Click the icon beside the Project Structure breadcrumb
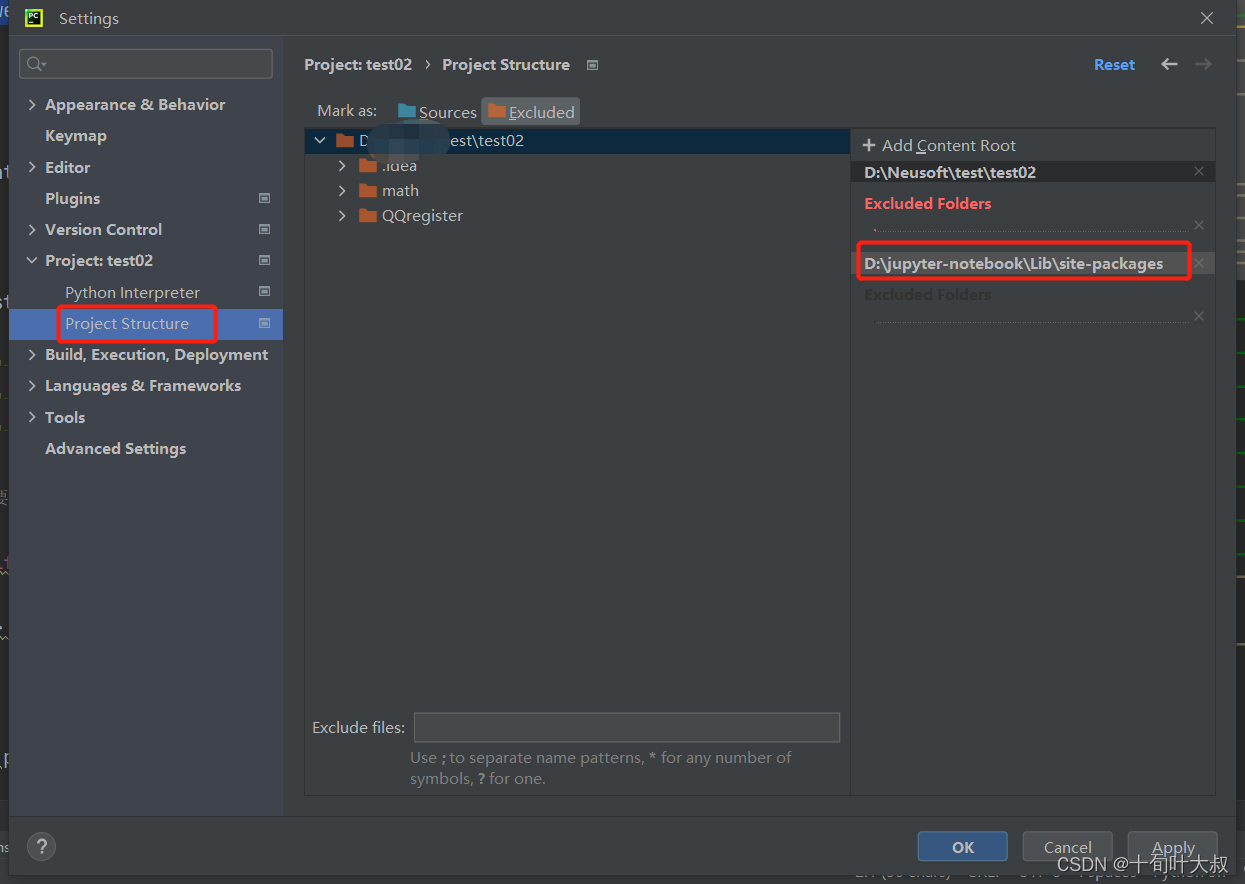The image size is (1245, 884). (592, 64)
